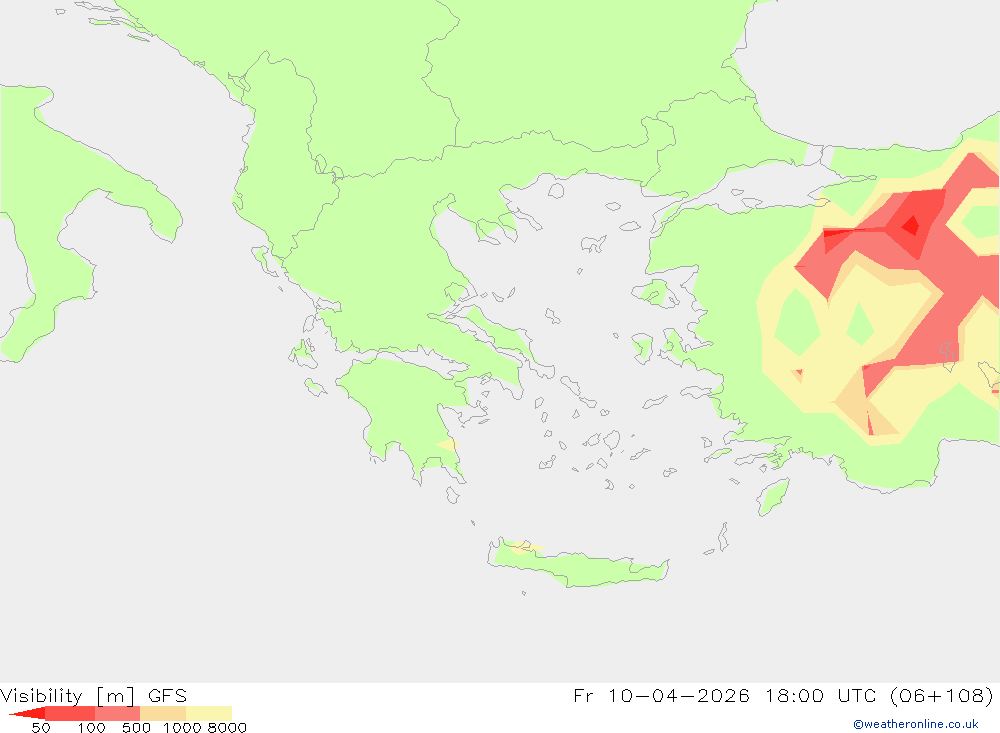Click the pale yellow 1000–8000 m legend swatch
Image resolution: width=1000 pixels, height=733 pixels.
(x=209, y=713)
